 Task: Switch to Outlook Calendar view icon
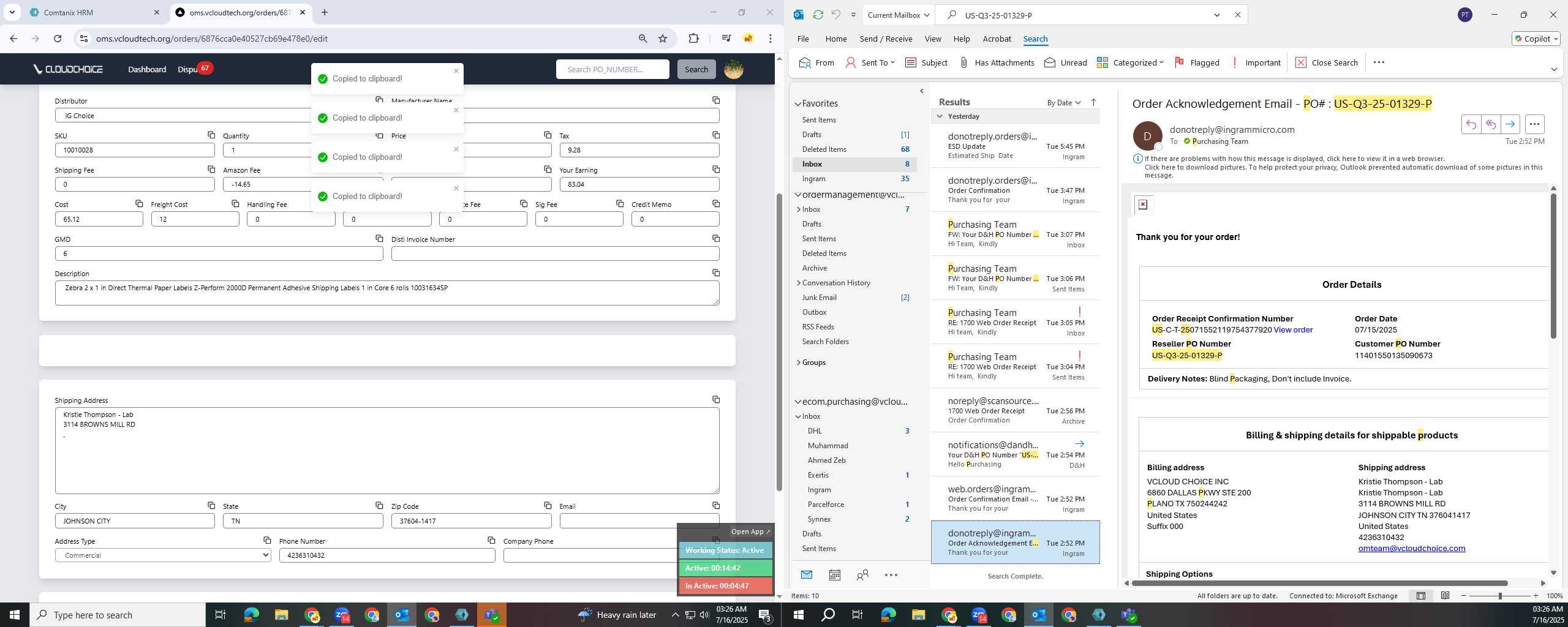coord(834,575)
